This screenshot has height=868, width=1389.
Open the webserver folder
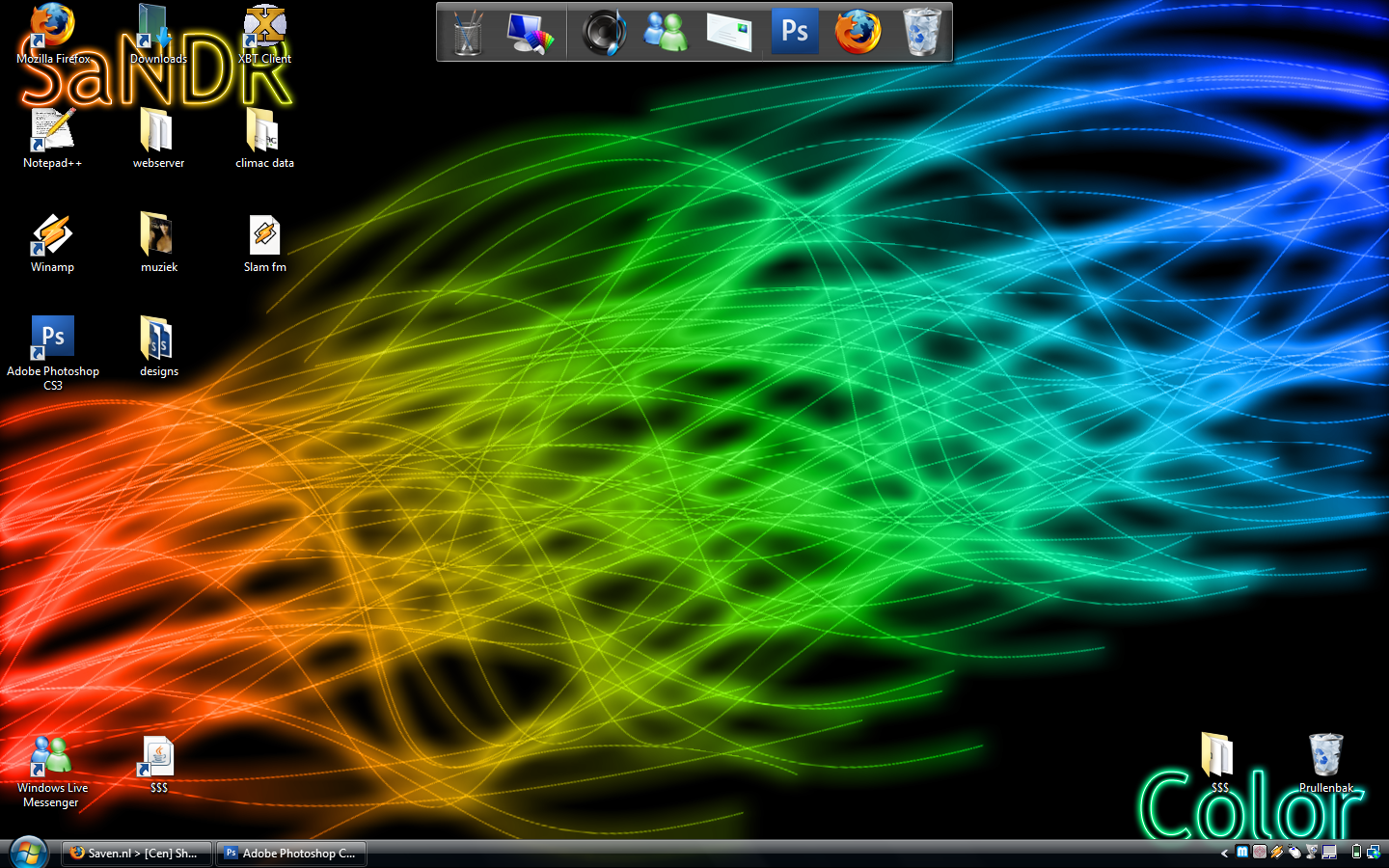coord(158,138)
